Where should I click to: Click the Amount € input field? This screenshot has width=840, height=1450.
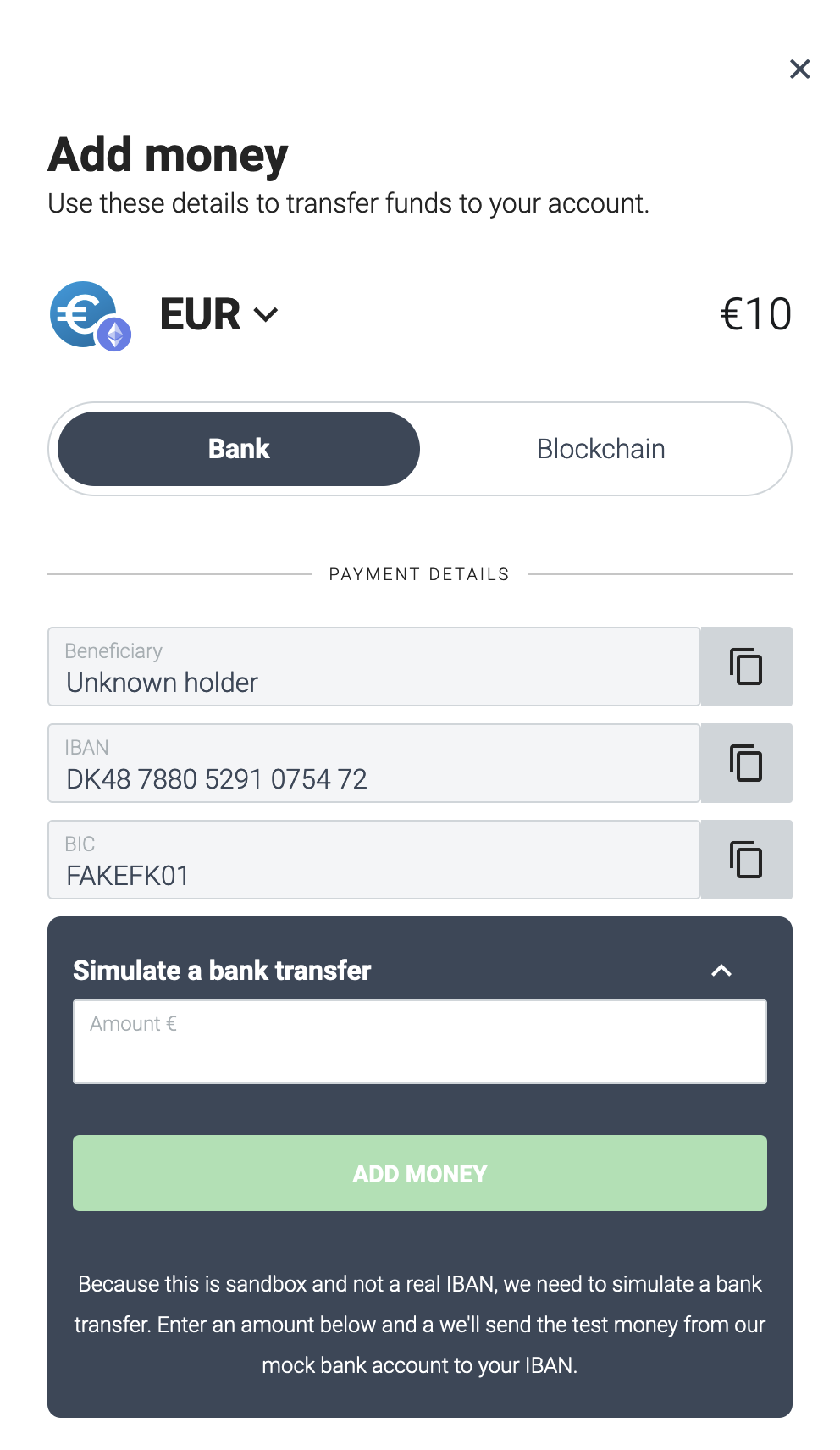(419, 1042)
